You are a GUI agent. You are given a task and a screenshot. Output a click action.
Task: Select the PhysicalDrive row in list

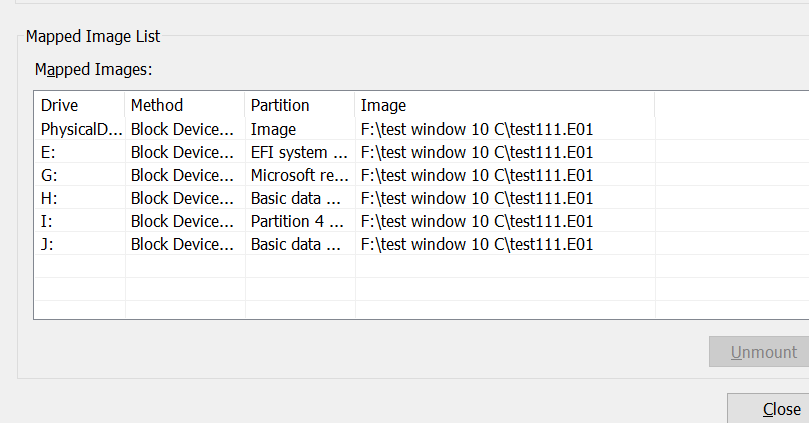(80, 129)
